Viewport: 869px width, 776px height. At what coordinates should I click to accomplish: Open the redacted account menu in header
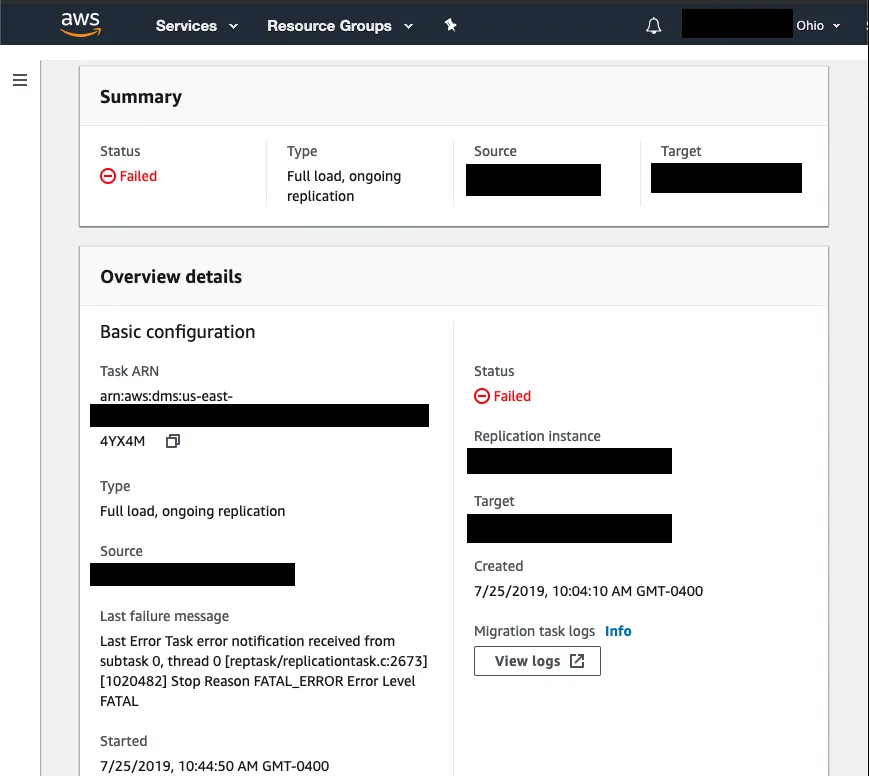tap(736, 24)
